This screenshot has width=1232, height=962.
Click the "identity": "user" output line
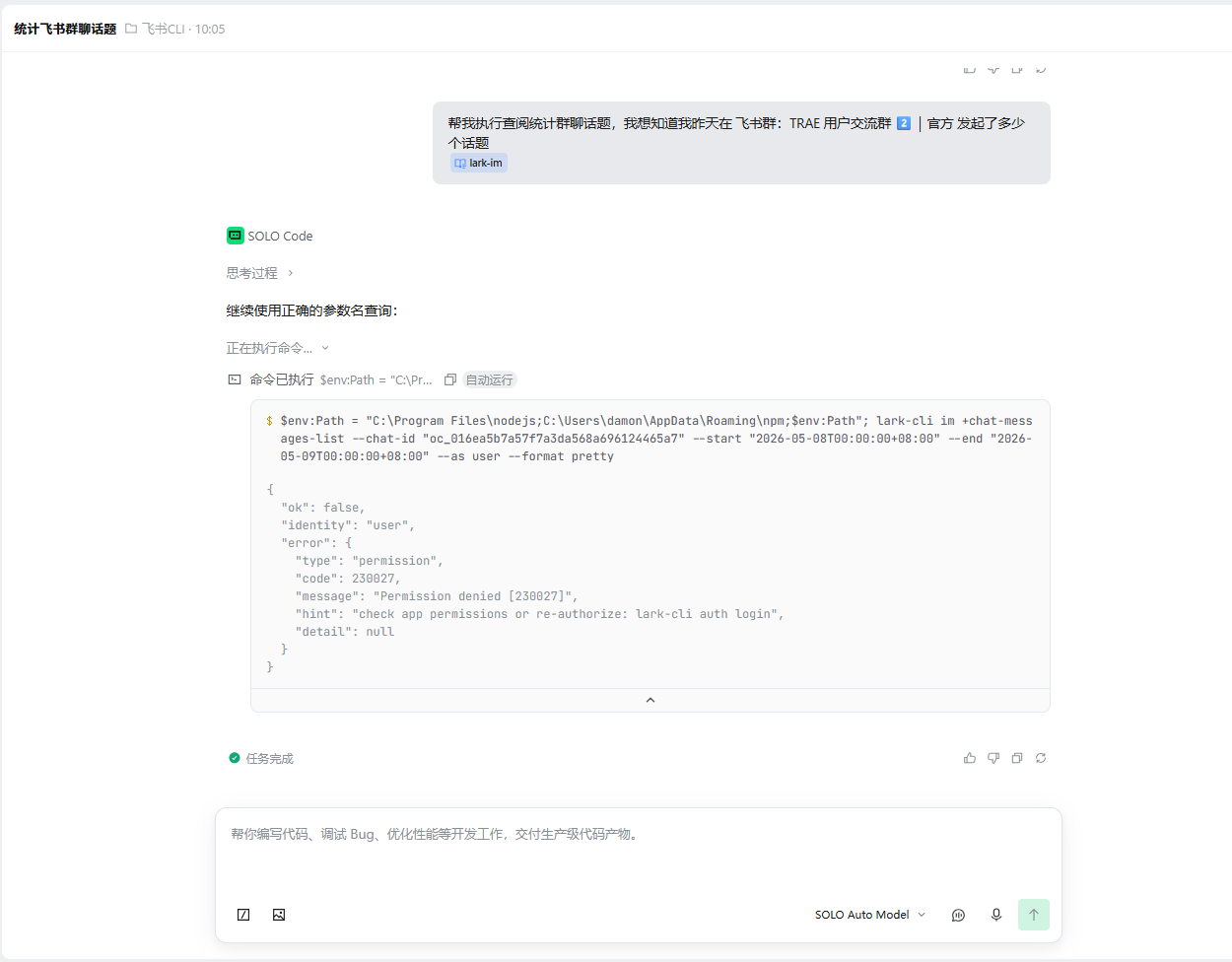[x=348, y=525]
